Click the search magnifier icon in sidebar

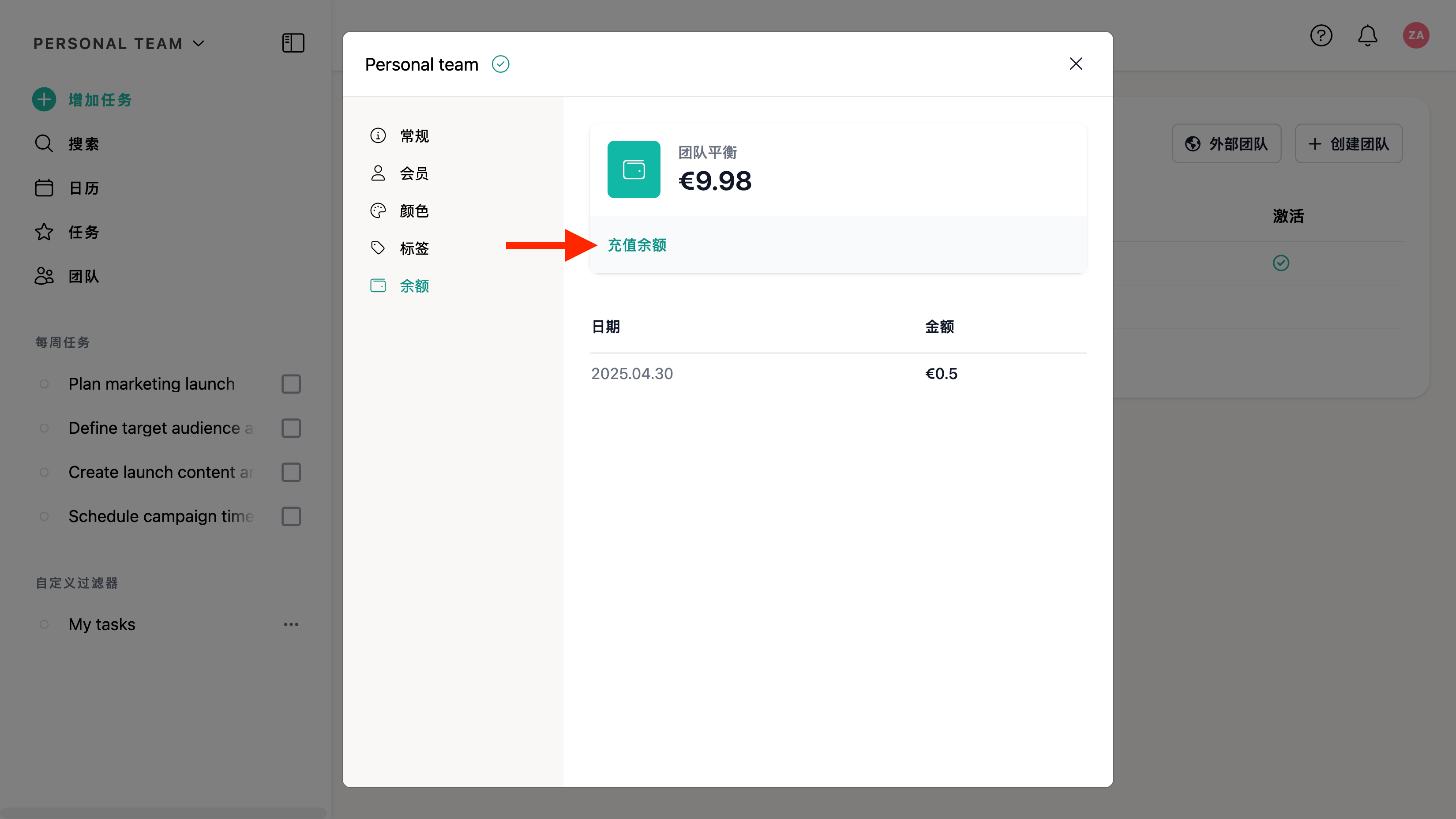click(44, 143)
